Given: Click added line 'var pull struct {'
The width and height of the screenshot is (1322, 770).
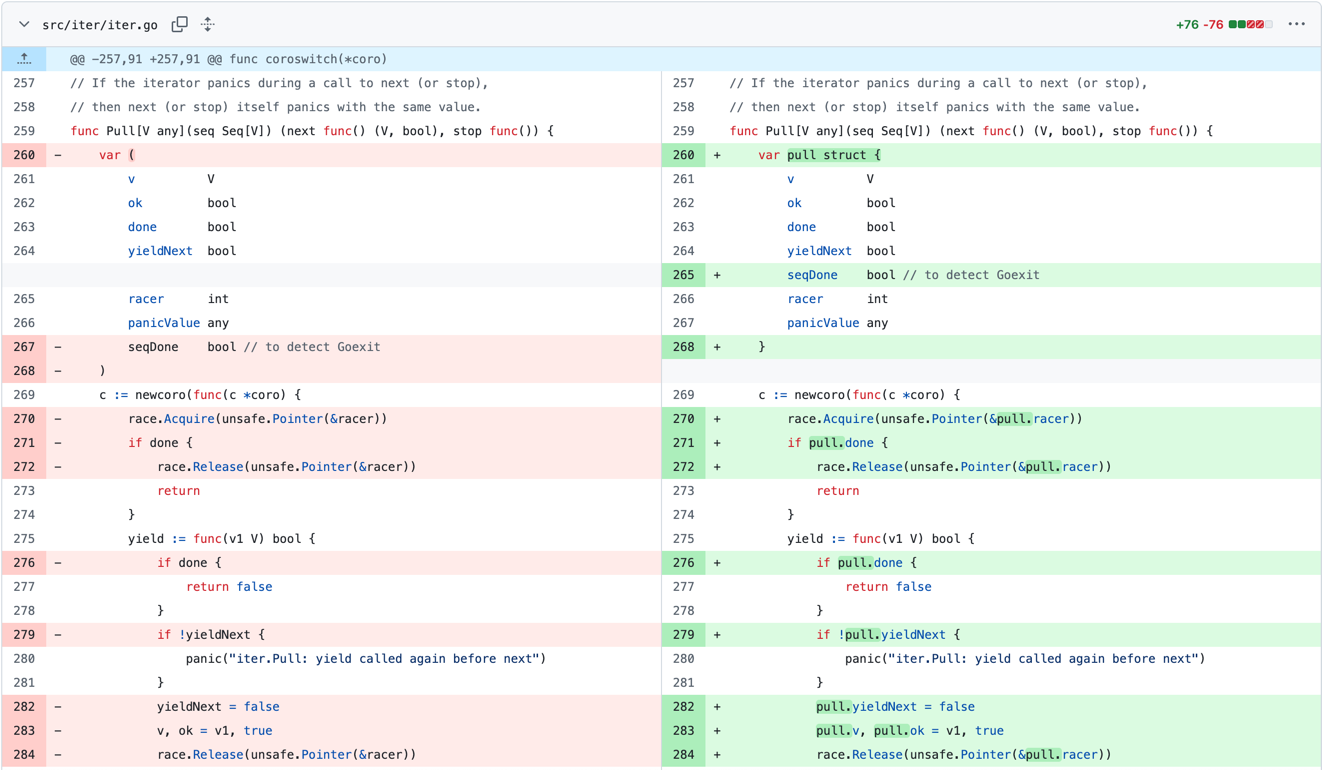Looking at the screenshot, I should click(819, 155).
